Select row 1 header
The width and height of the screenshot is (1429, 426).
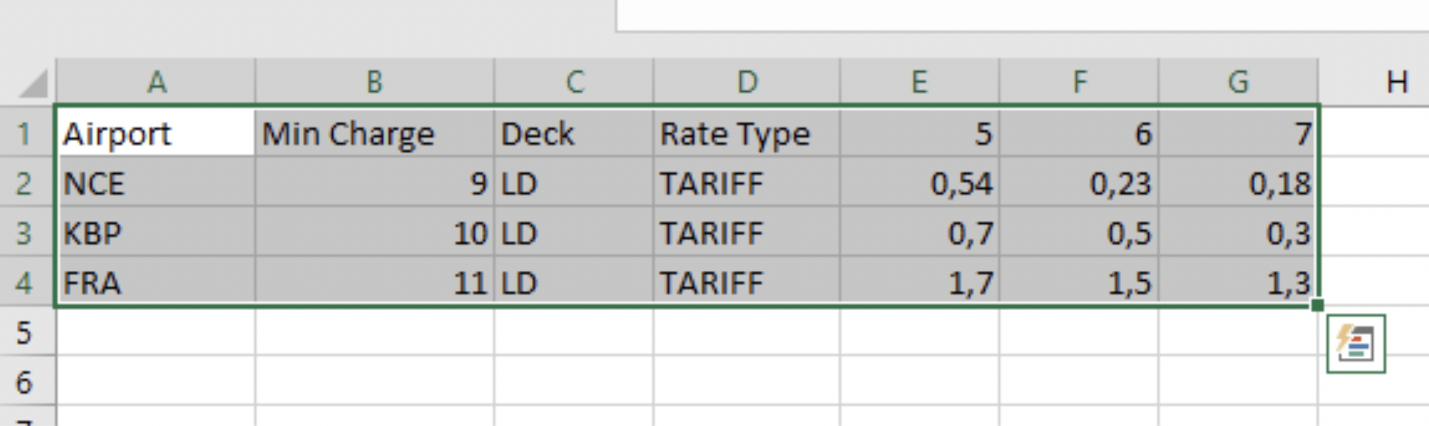click(x=26, y=134)
